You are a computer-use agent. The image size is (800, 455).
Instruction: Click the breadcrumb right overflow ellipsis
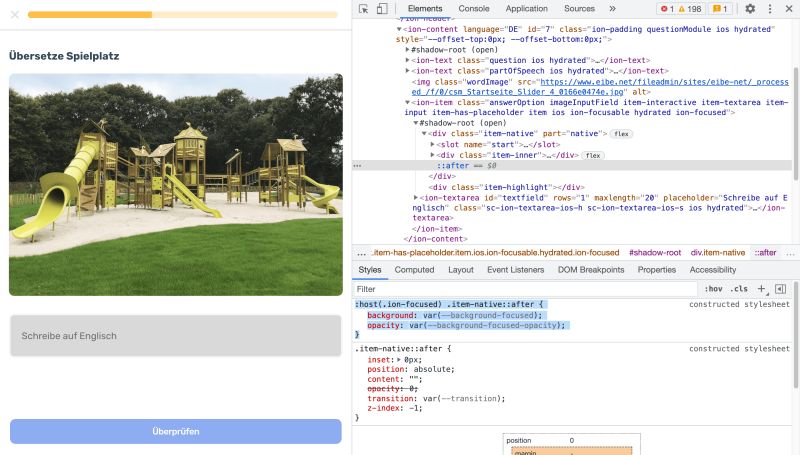pyautogui.click(x=790, y=253)
